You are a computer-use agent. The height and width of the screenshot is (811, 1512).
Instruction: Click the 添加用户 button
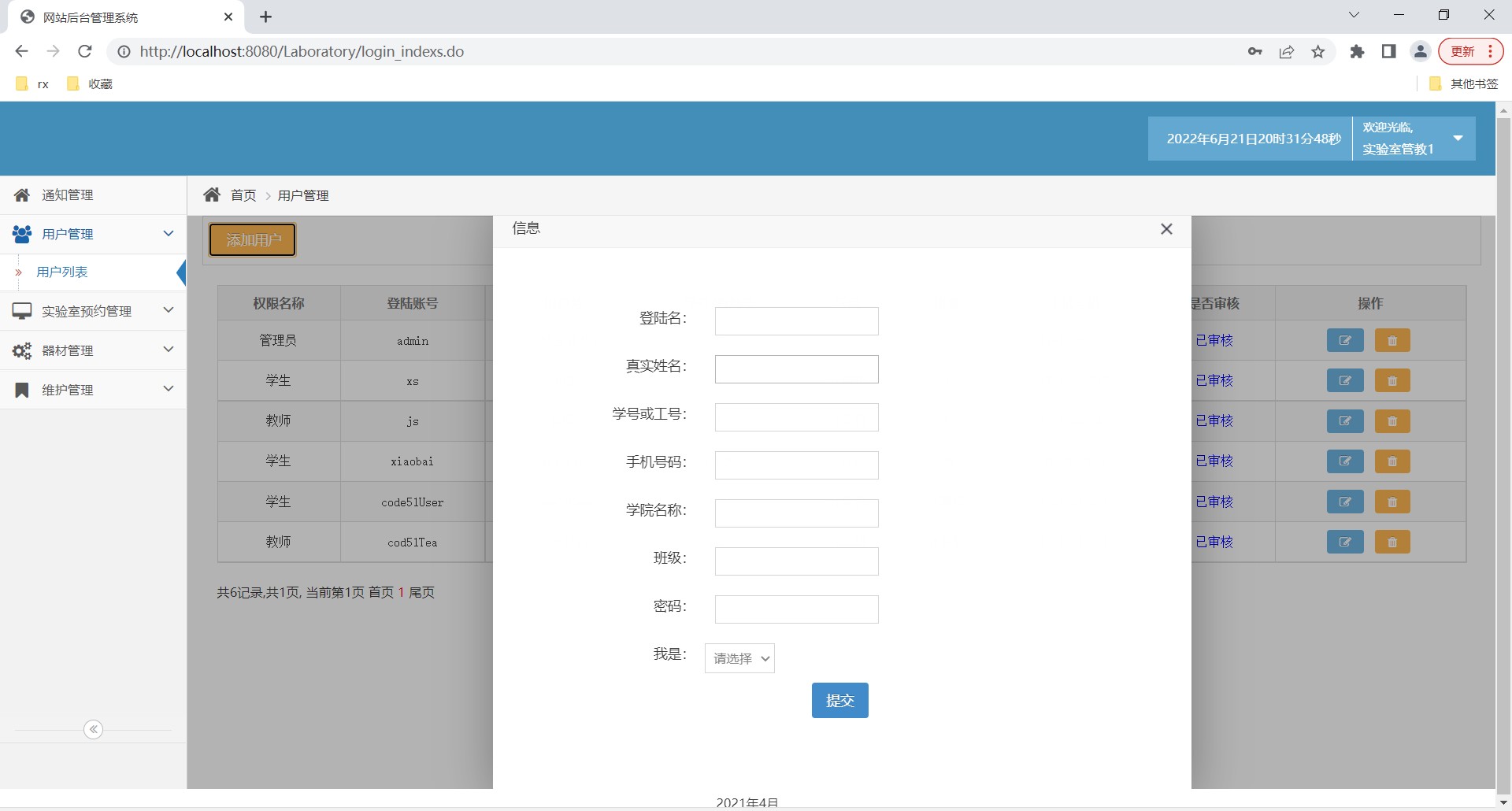(253, 240)
